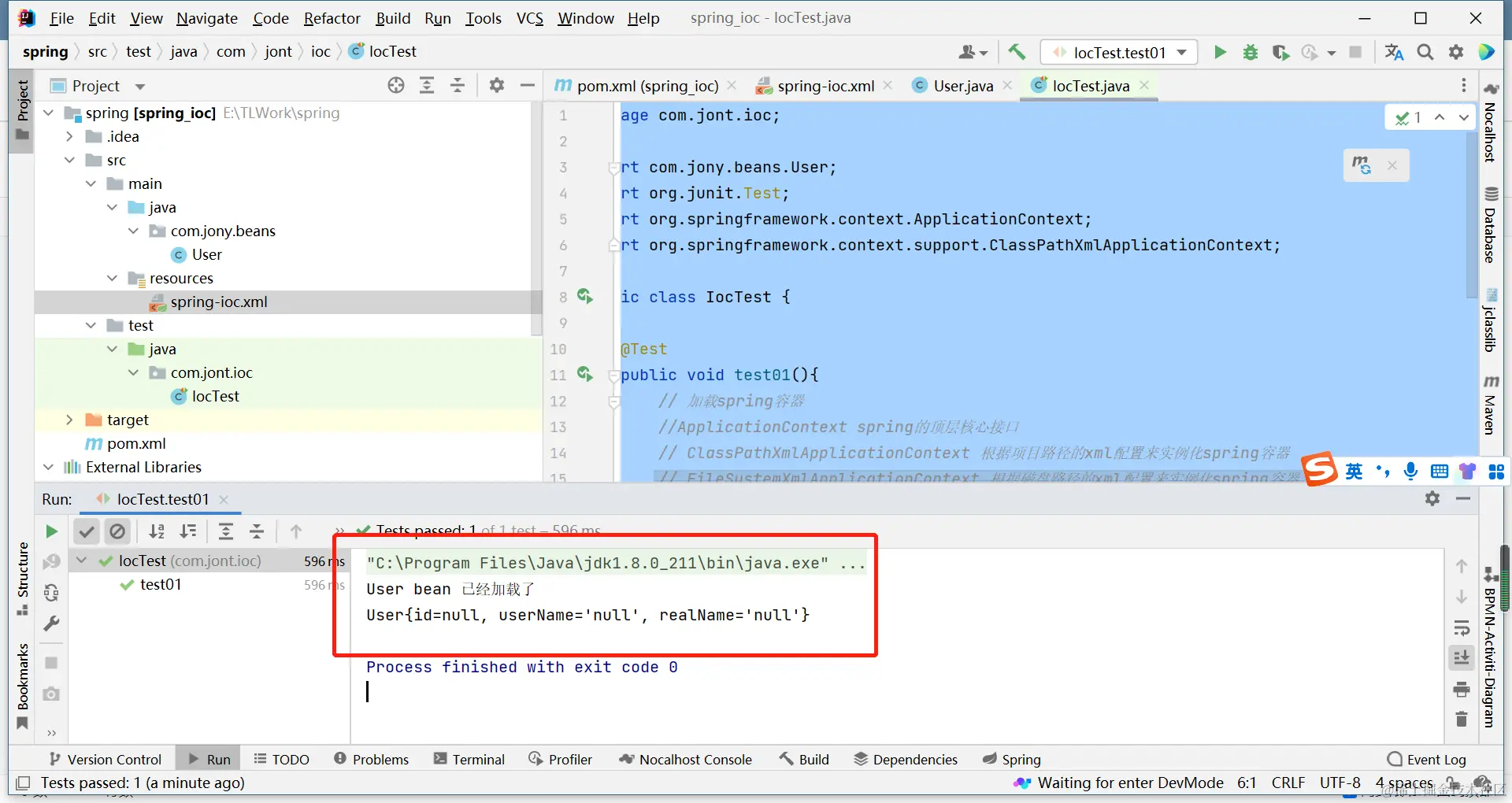Toggle show ignored tests button
This screenshot has height=803, width=1512.
[x=117, y=532]
